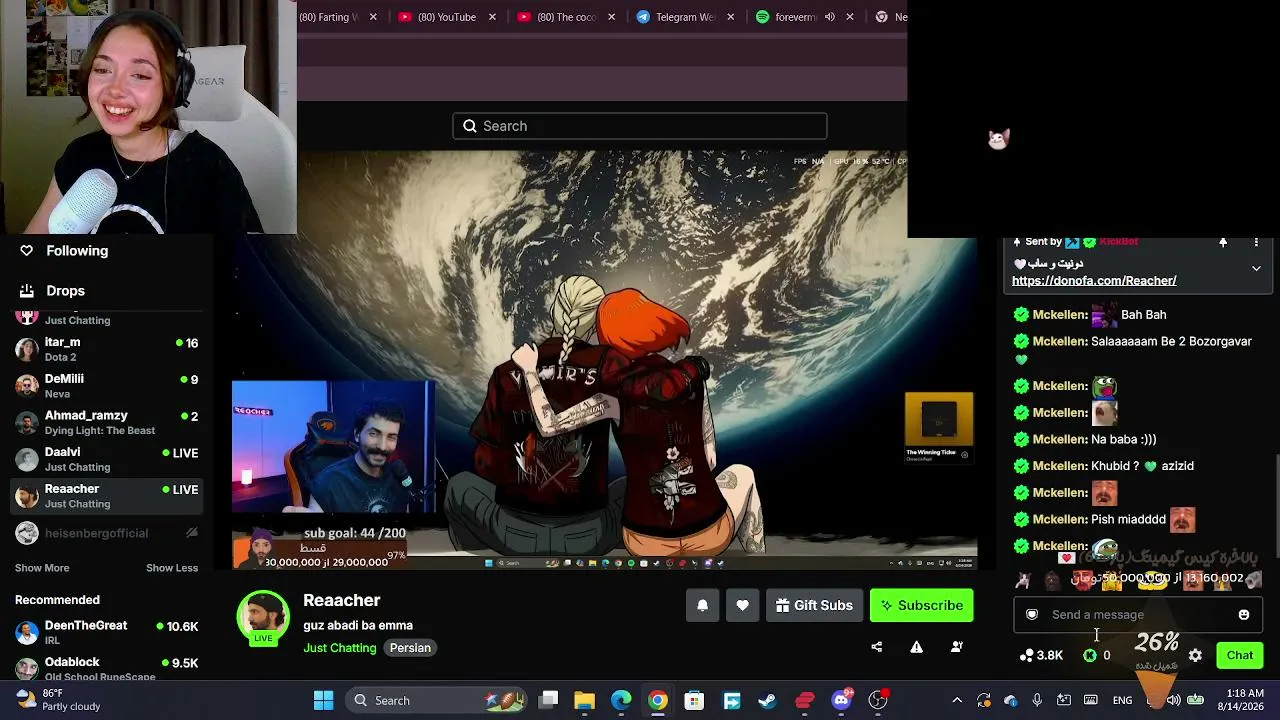The width and height of the screenshot is (1280, 720).
Task: Show hidden system tray icons
Action: 957,700
